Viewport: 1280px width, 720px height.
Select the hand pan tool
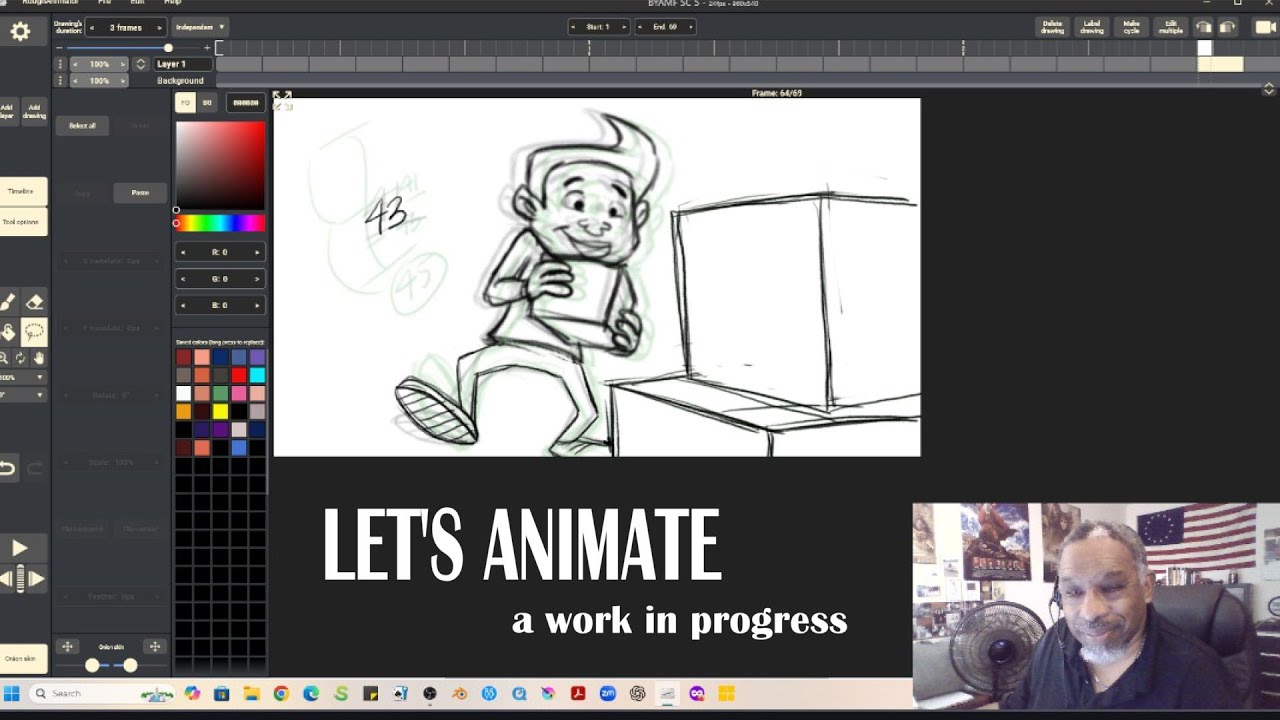pos(39,358)
